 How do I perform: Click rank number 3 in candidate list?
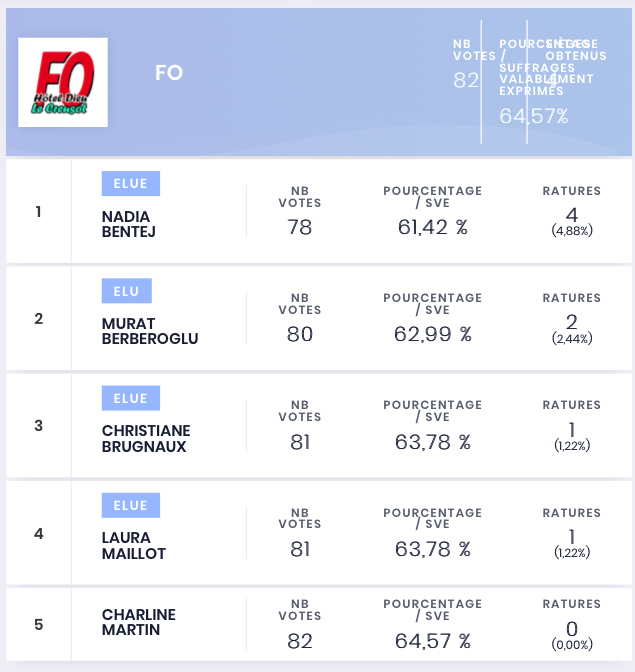tap(39, 426)
